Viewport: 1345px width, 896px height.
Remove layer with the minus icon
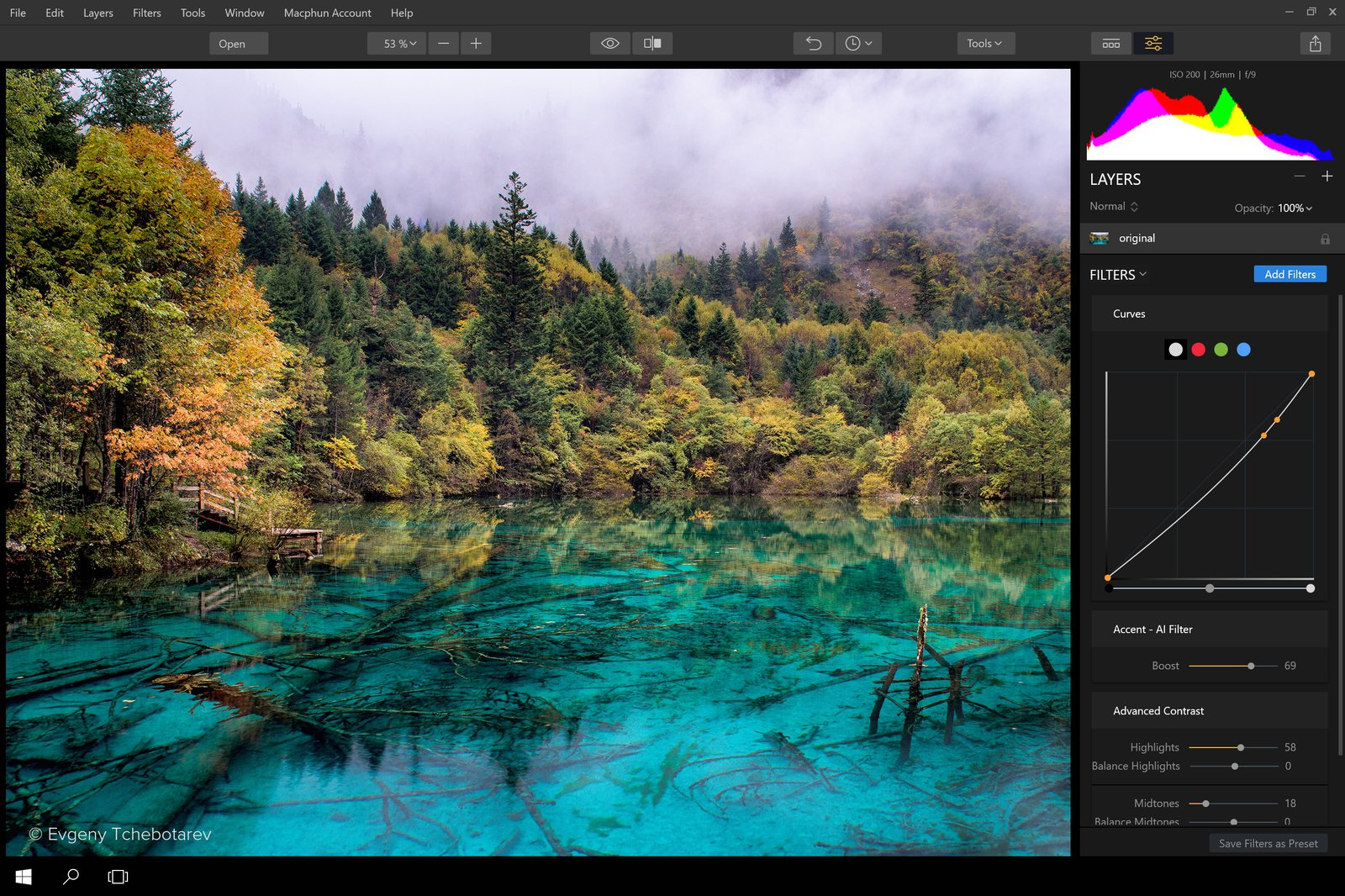point(1300,177)
